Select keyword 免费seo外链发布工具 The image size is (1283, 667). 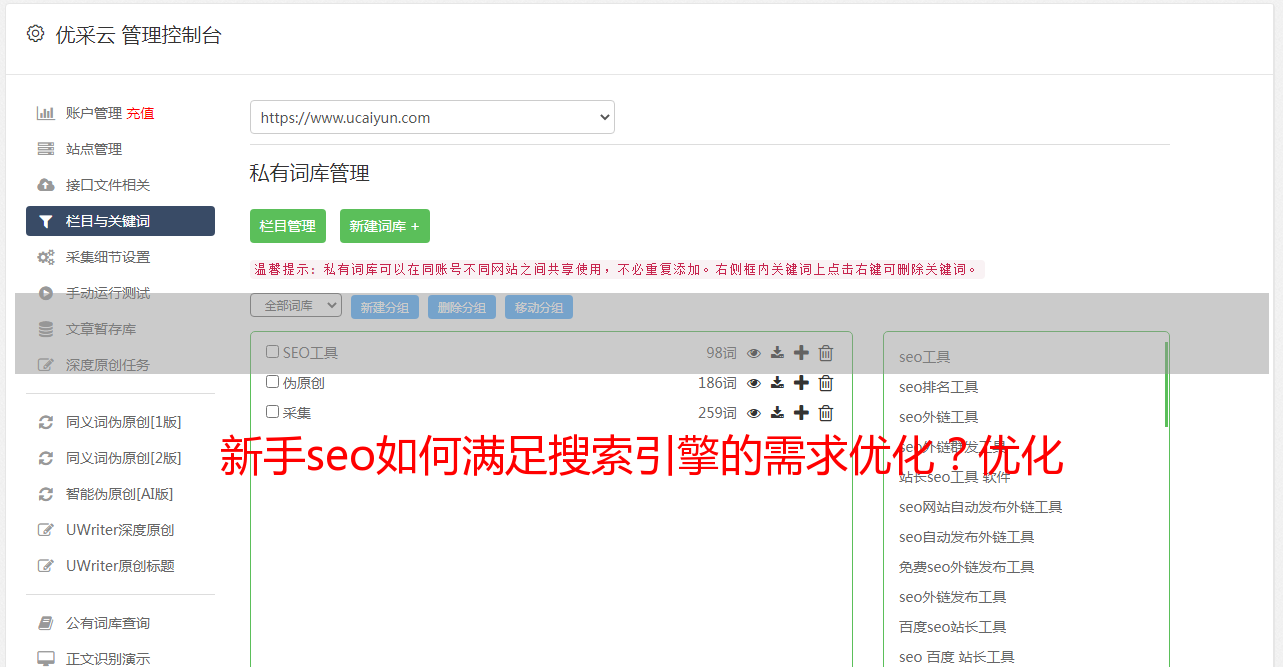(966, 567)
